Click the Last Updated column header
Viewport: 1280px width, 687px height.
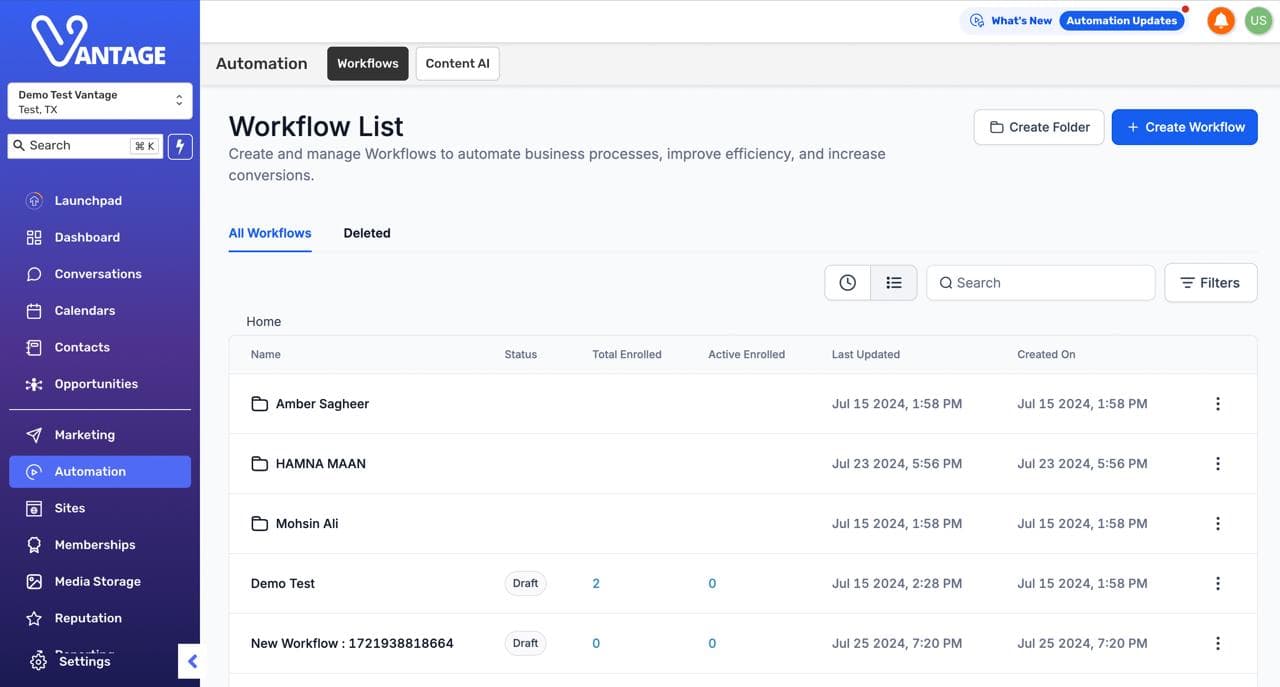[866, 355]
